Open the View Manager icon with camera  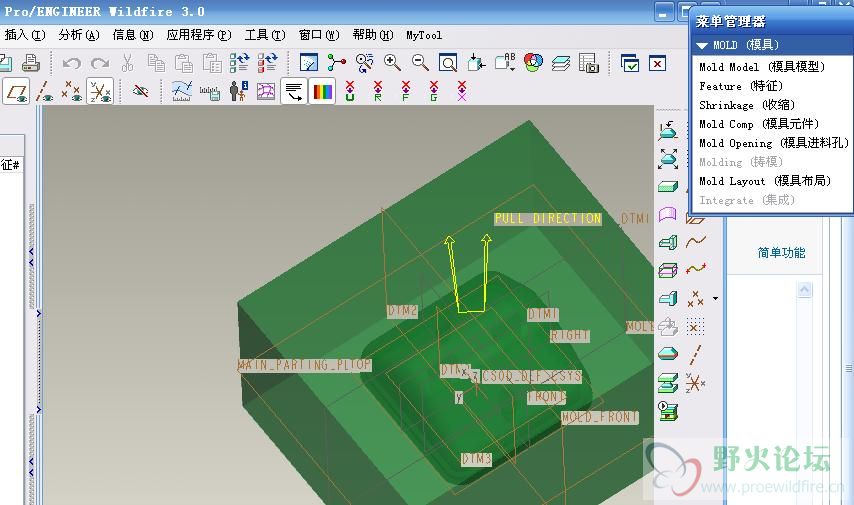(x=589, y=63)
